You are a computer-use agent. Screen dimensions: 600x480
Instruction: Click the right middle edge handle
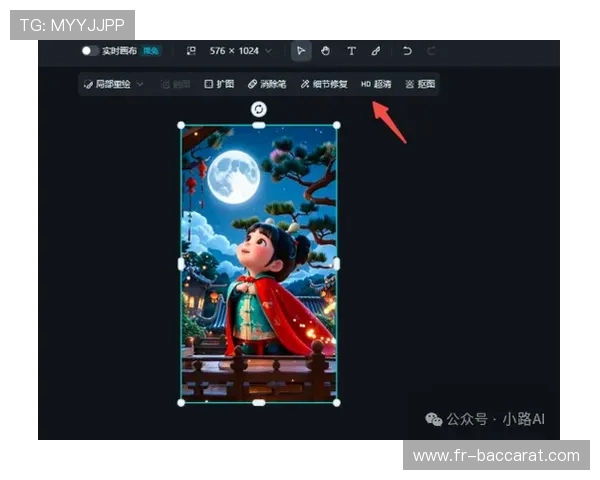pos(337,264)
